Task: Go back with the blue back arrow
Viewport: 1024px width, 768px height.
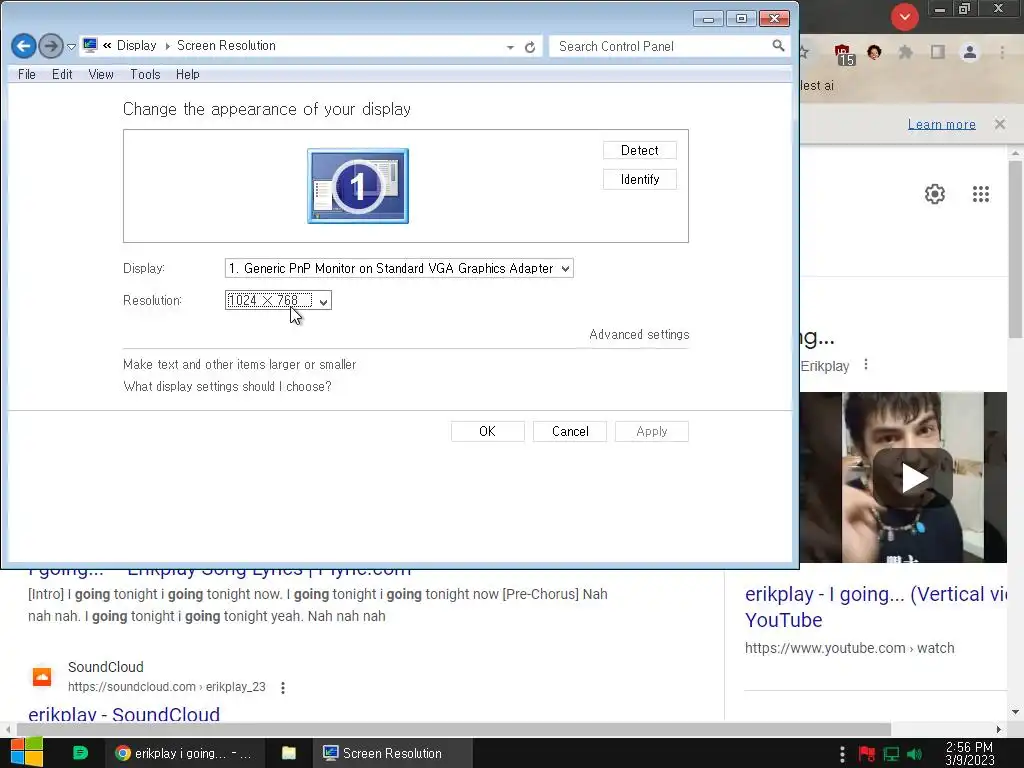Action: pyautogui.click(x=24, y=46)
